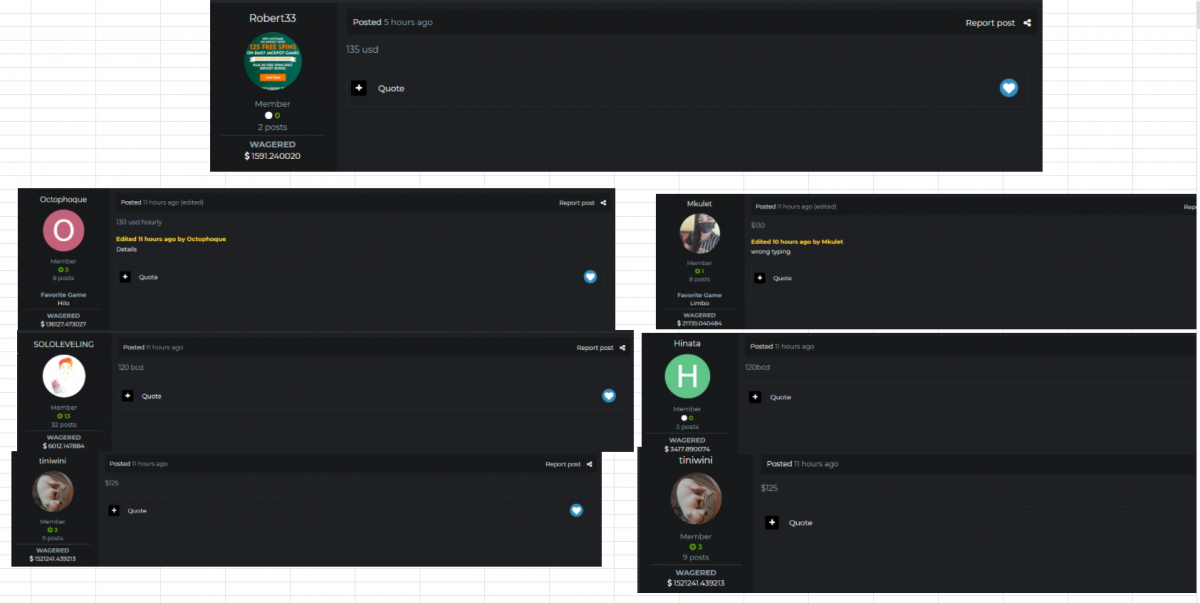Image resolution: width=1200 pixels, height=603 pixels.
Task: Open Hinata's green H avatar
Action: click(687, 376)
